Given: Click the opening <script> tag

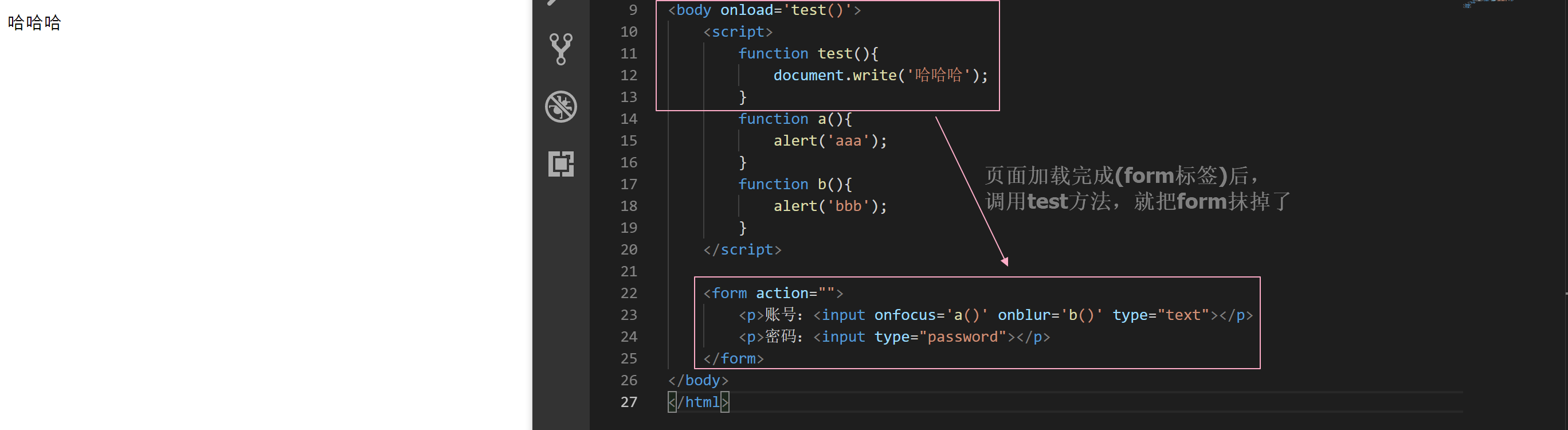Looking at the screenshot, I should pyautogui.click(x=738, y=32).
